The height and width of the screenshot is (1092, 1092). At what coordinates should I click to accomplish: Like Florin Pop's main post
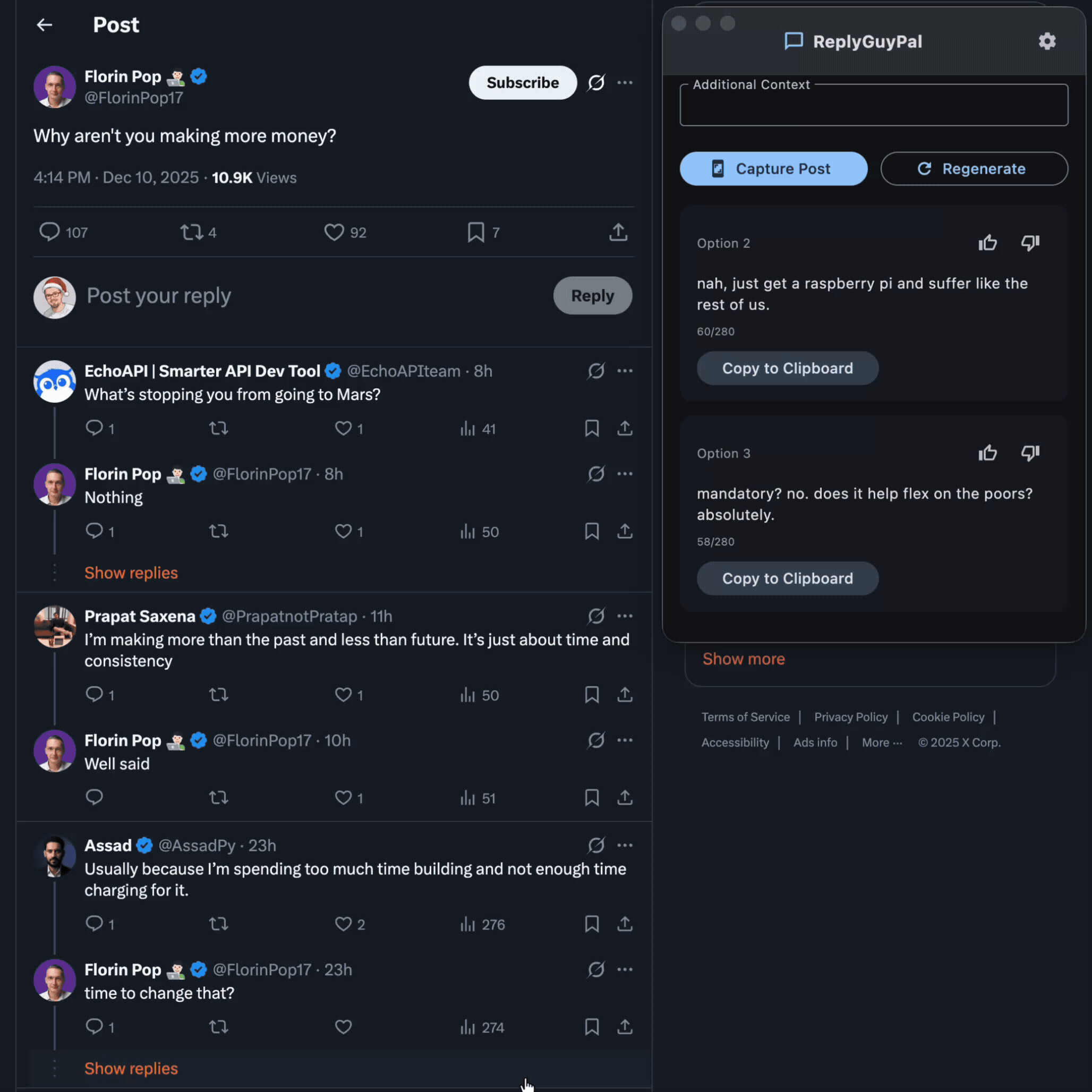point(334,232)
